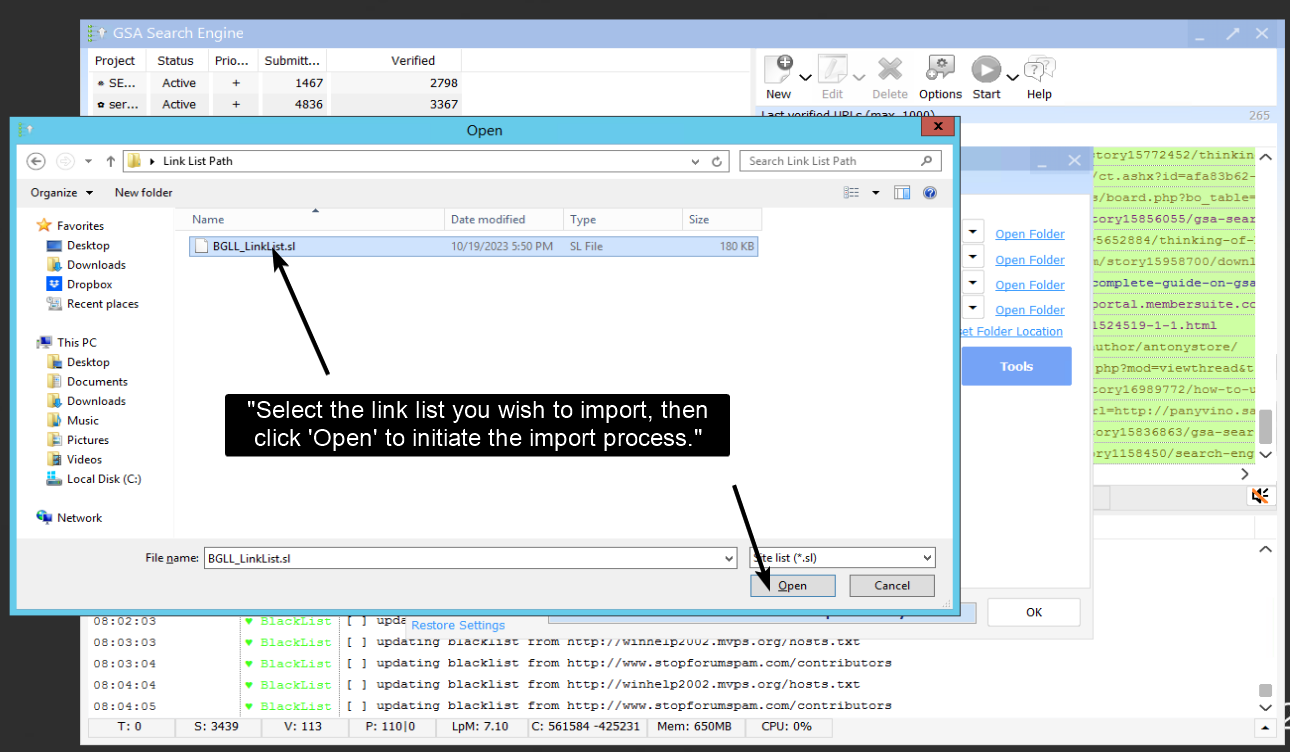This screenshot has width=1290, height=752.
Task: Click the Tools button in background window
Action: (1016, 366)
